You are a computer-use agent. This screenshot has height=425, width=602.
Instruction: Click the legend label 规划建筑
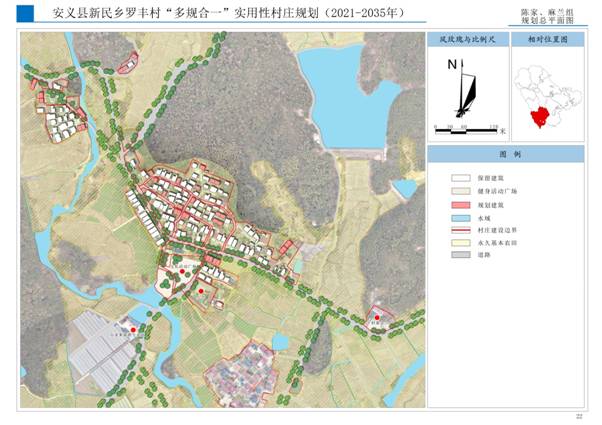point(491,205)
